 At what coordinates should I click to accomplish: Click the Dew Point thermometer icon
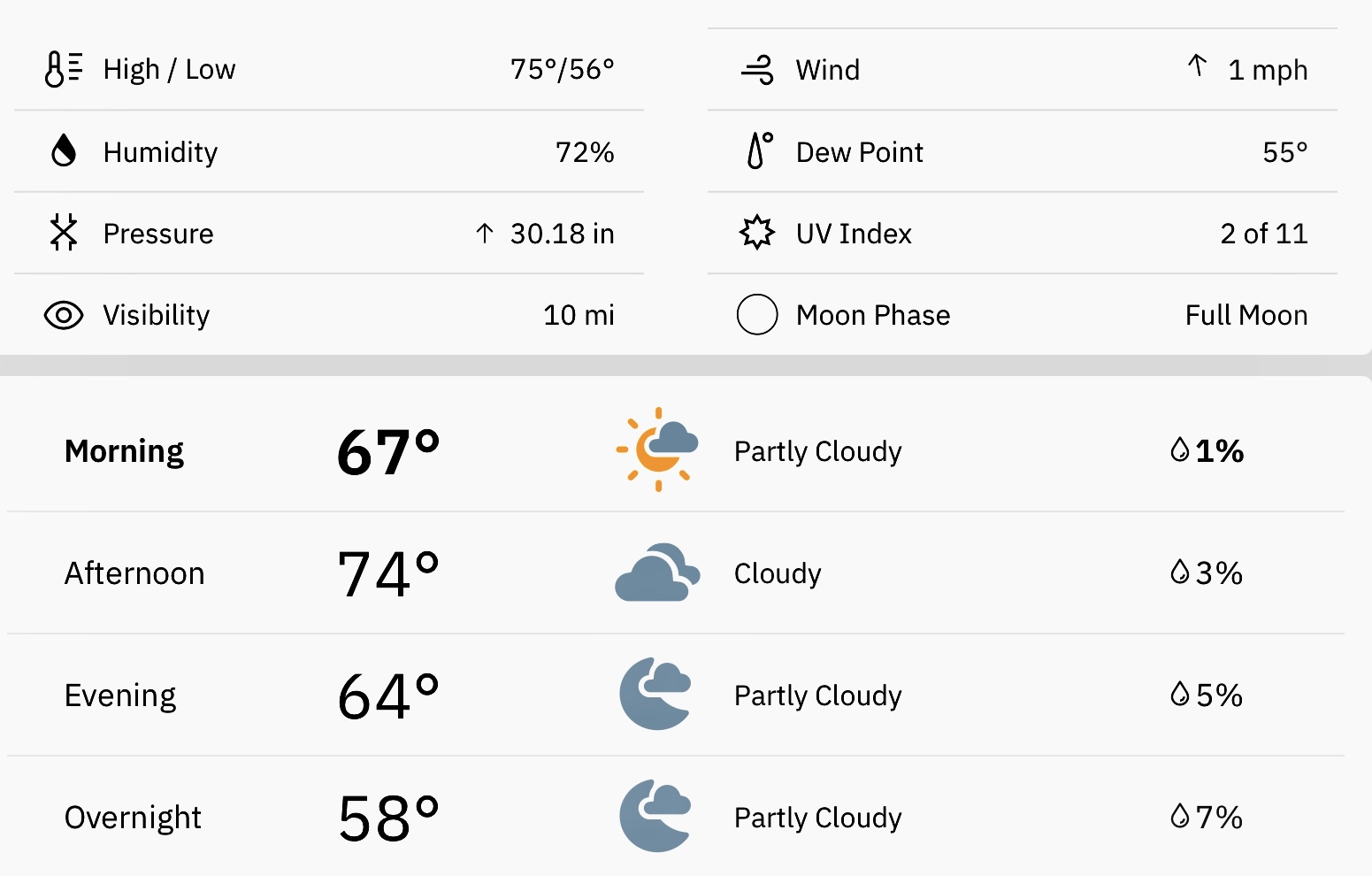[759, 150]
